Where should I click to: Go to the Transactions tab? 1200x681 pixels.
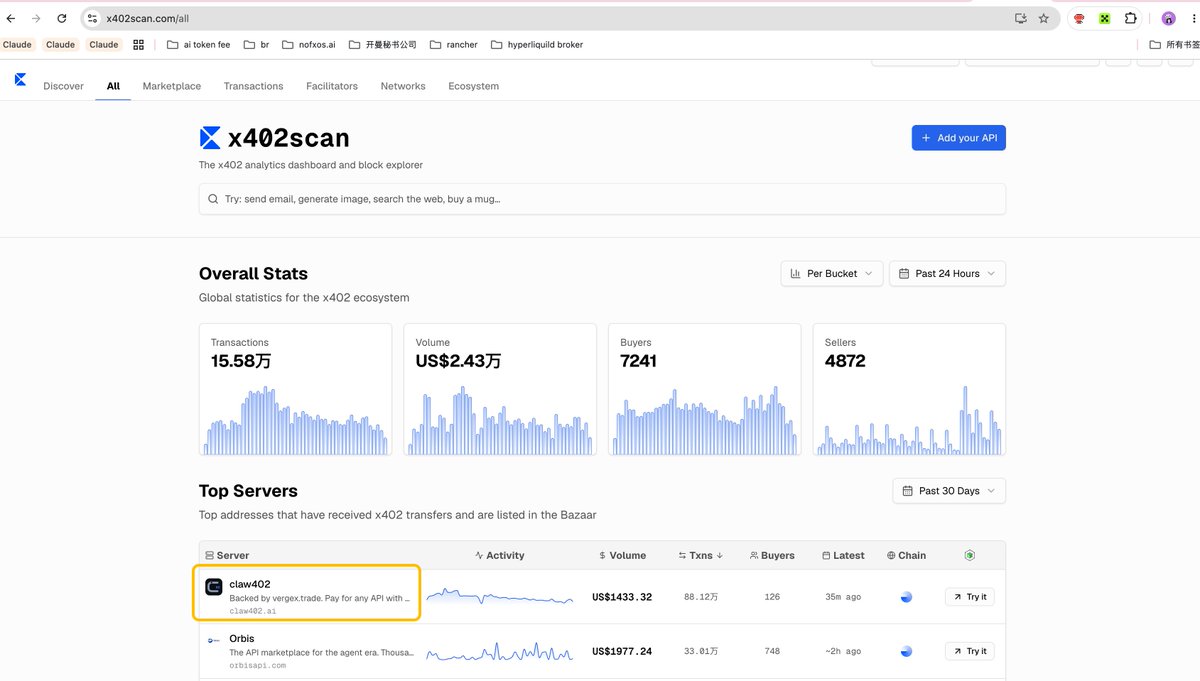253,86
